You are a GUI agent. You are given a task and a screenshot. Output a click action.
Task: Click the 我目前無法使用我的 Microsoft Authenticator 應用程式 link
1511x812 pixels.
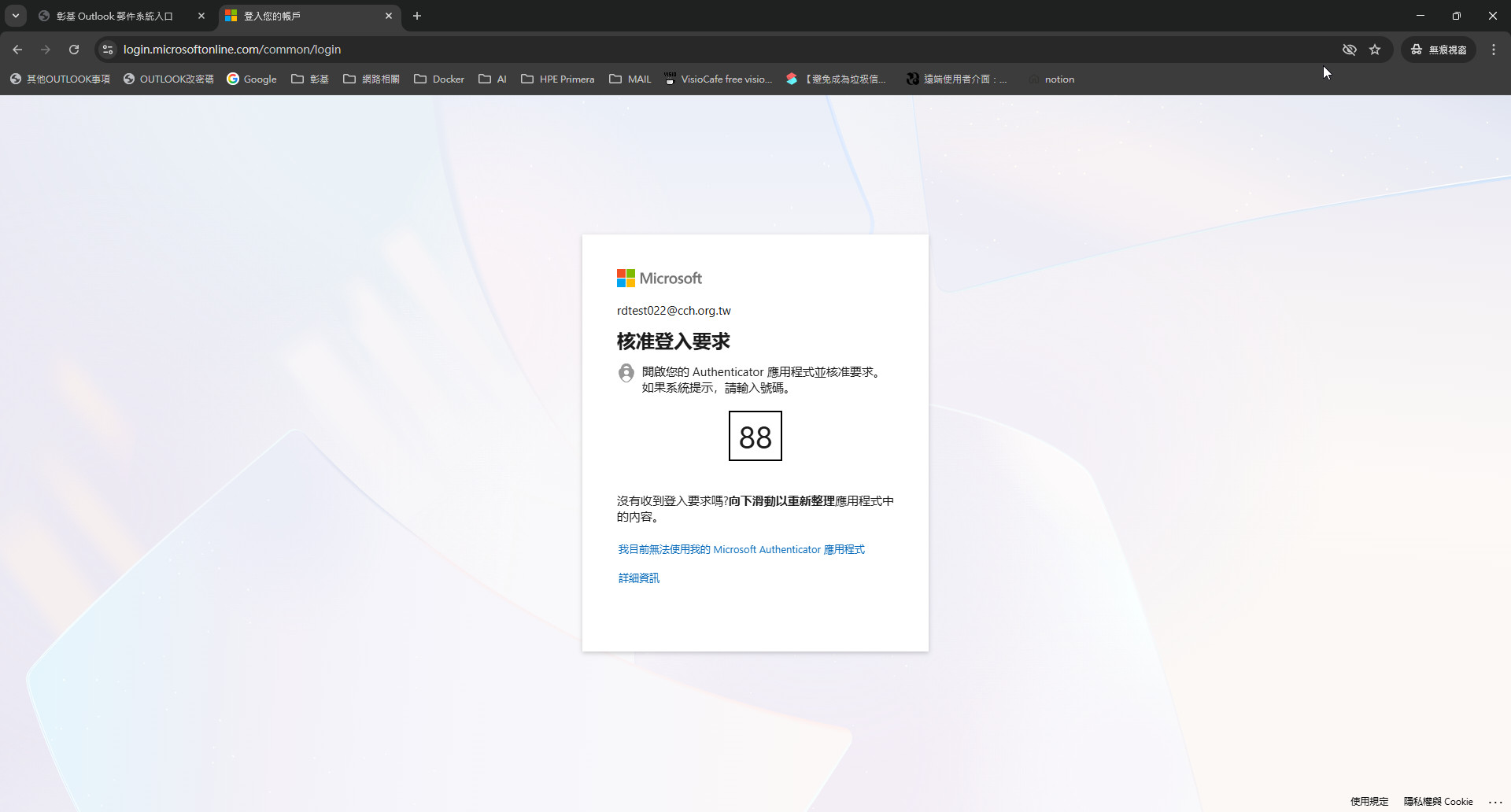741,549
